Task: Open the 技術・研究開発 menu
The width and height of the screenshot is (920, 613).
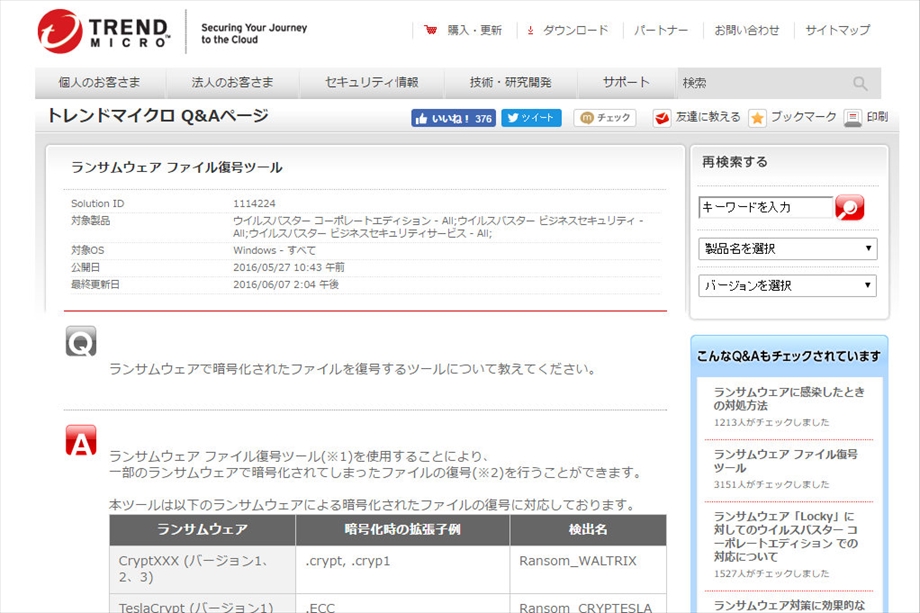Action: point(510,83)
